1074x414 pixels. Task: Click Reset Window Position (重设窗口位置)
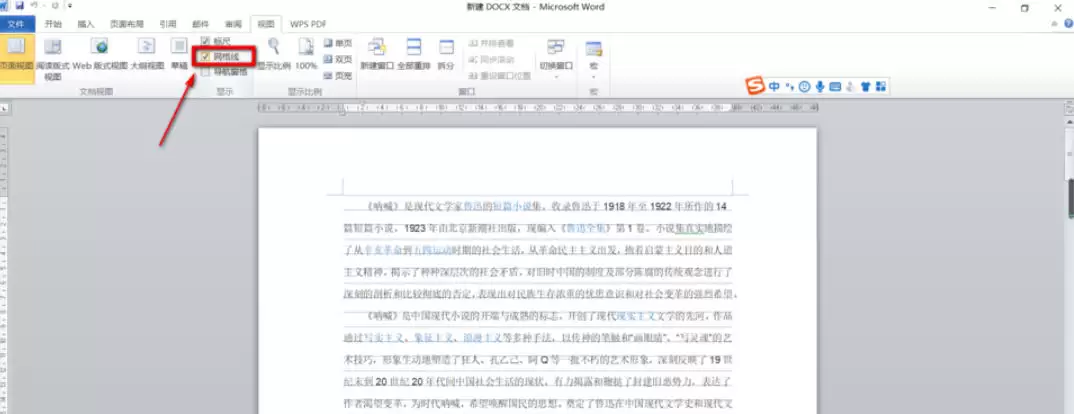point(499,75)
